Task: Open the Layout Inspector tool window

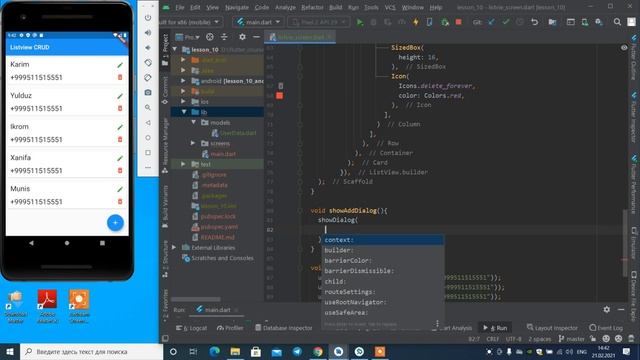Action: point(552,328)
